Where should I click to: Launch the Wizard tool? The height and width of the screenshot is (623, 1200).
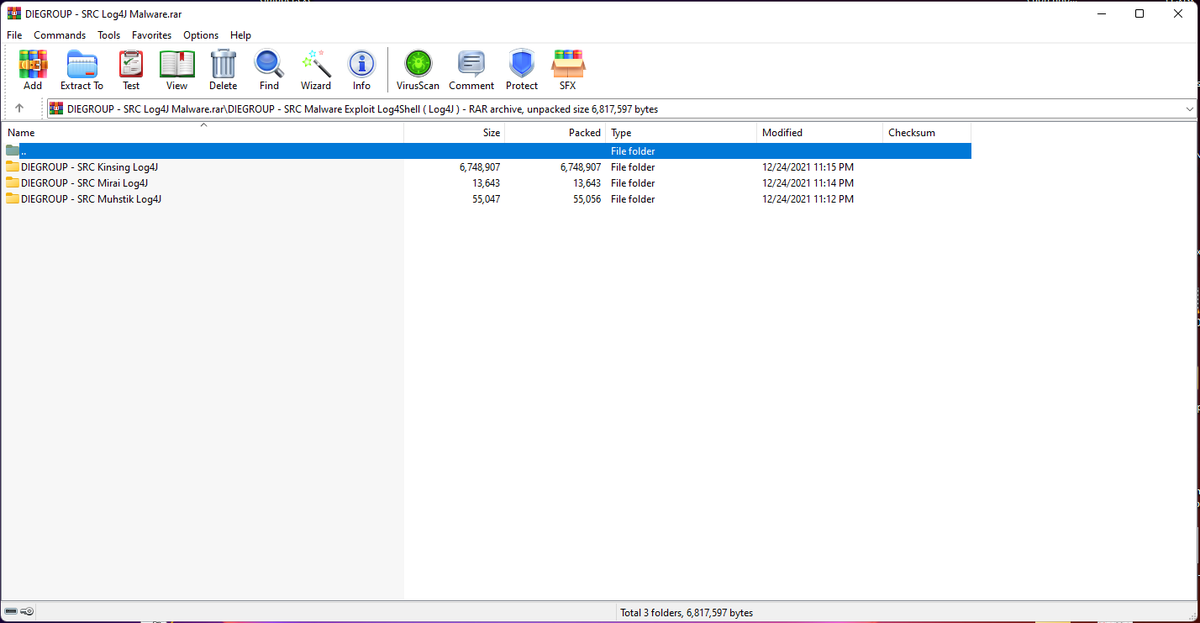click(x=316, y=64)
